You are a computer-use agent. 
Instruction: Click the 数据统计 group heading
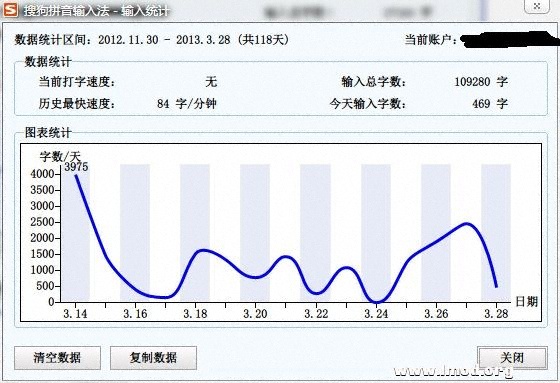(48, 62)
